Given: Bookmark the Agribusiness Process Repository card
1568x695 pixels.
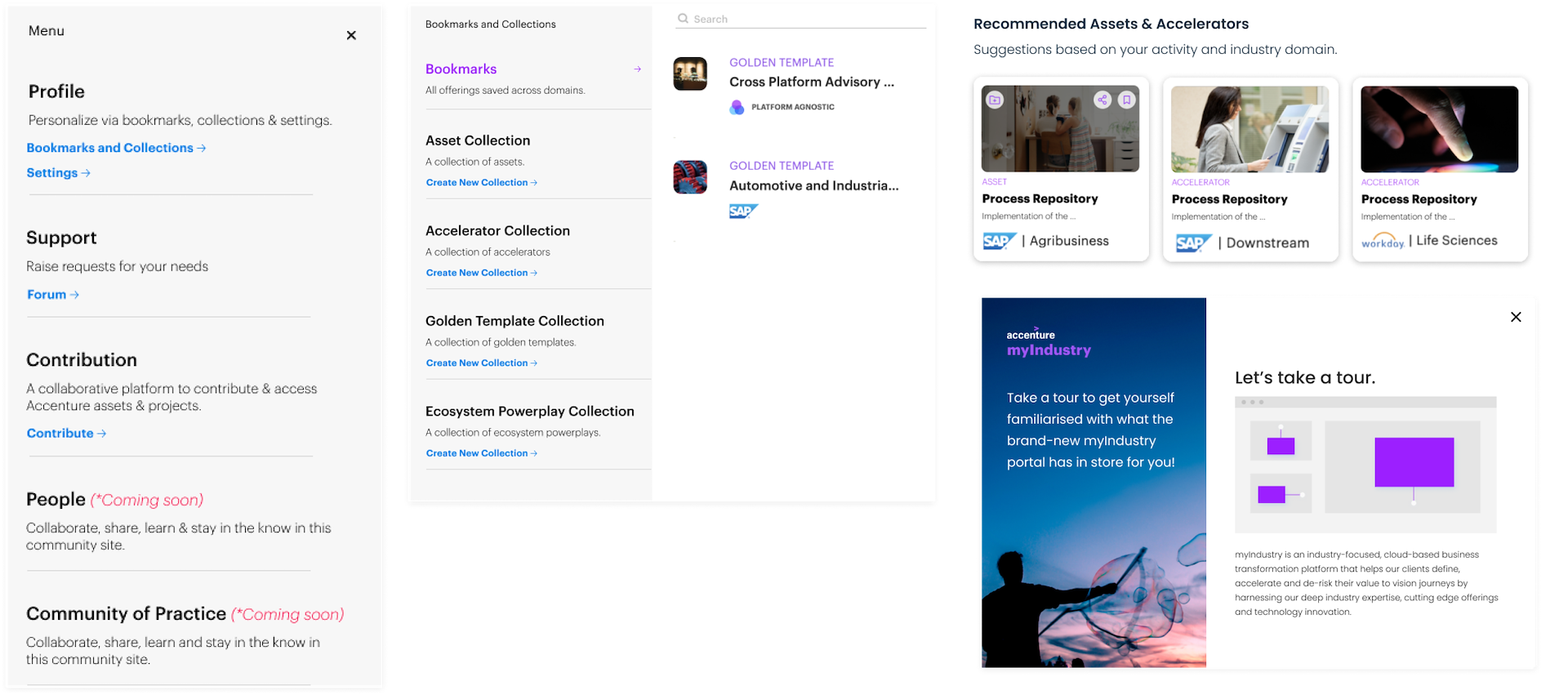Looking at the screenshot, I should point(1127,100).
